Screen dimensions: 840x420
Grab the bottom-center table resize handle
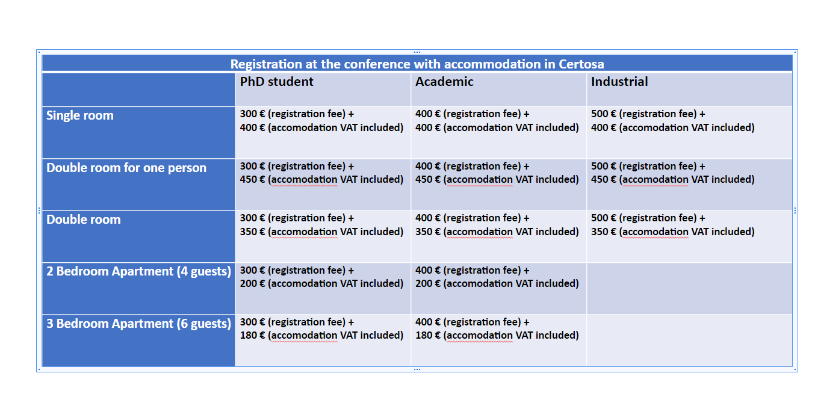click(x=417, y=369)
